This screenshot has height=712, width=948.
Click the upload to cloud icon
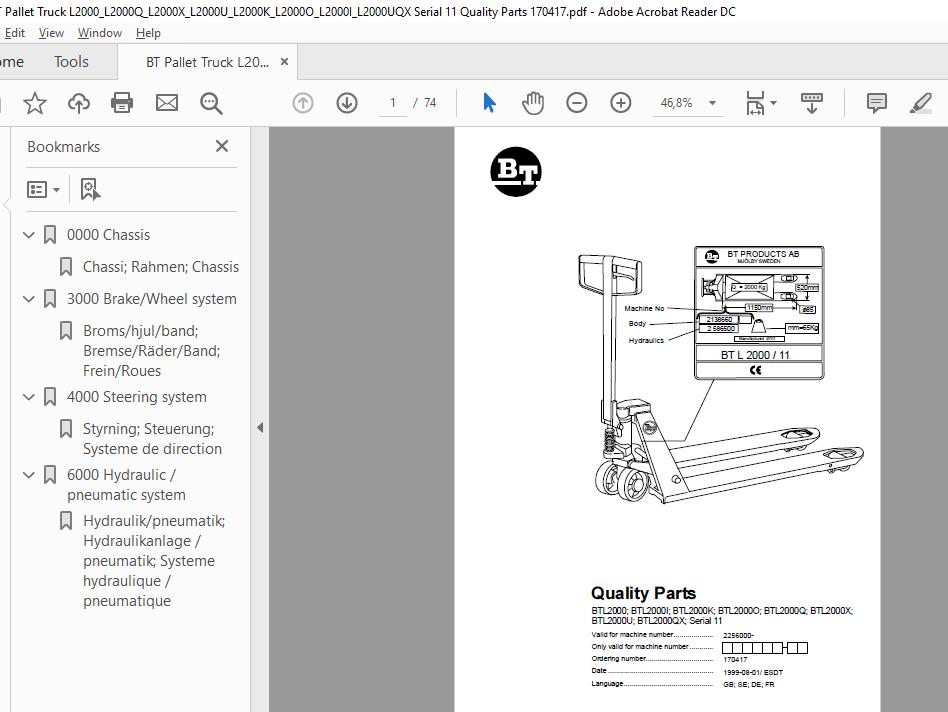(79, 103)
